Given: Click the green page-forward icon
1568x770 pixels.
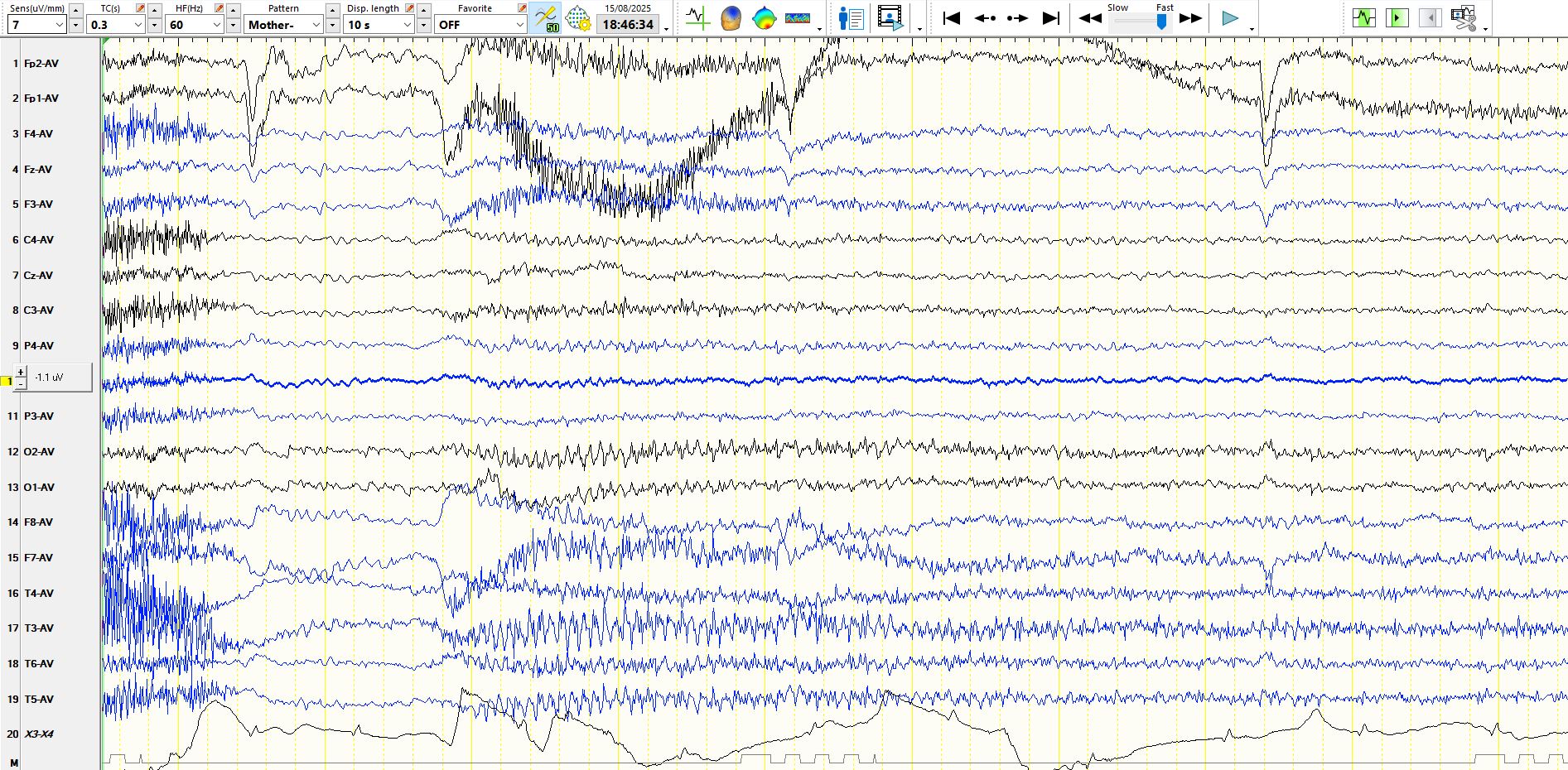Looking at the screenshot, I should tap(1397, 18).
